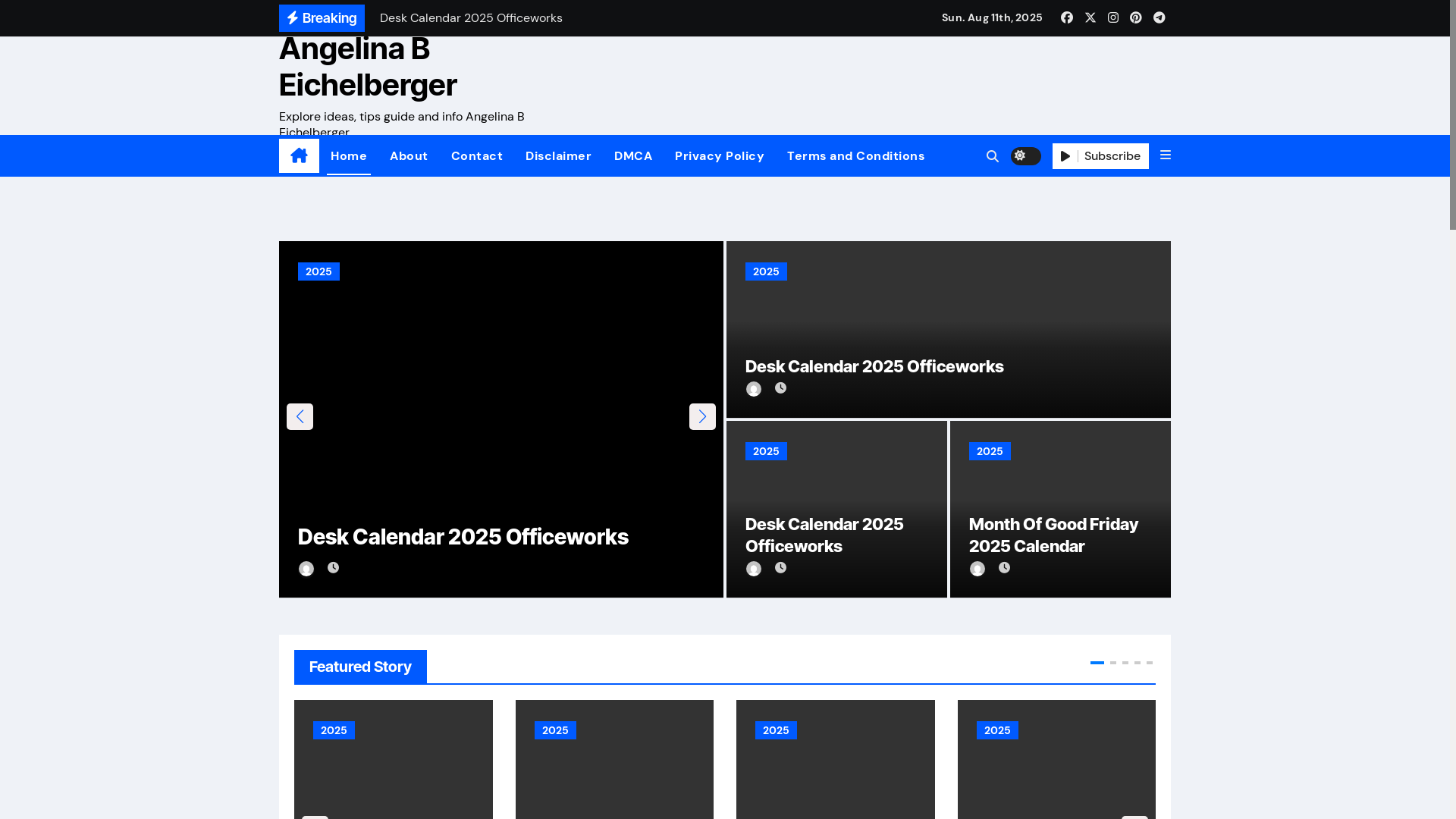
Task: Click 2025 tag on top-right post card
Action: pos(766,271)
